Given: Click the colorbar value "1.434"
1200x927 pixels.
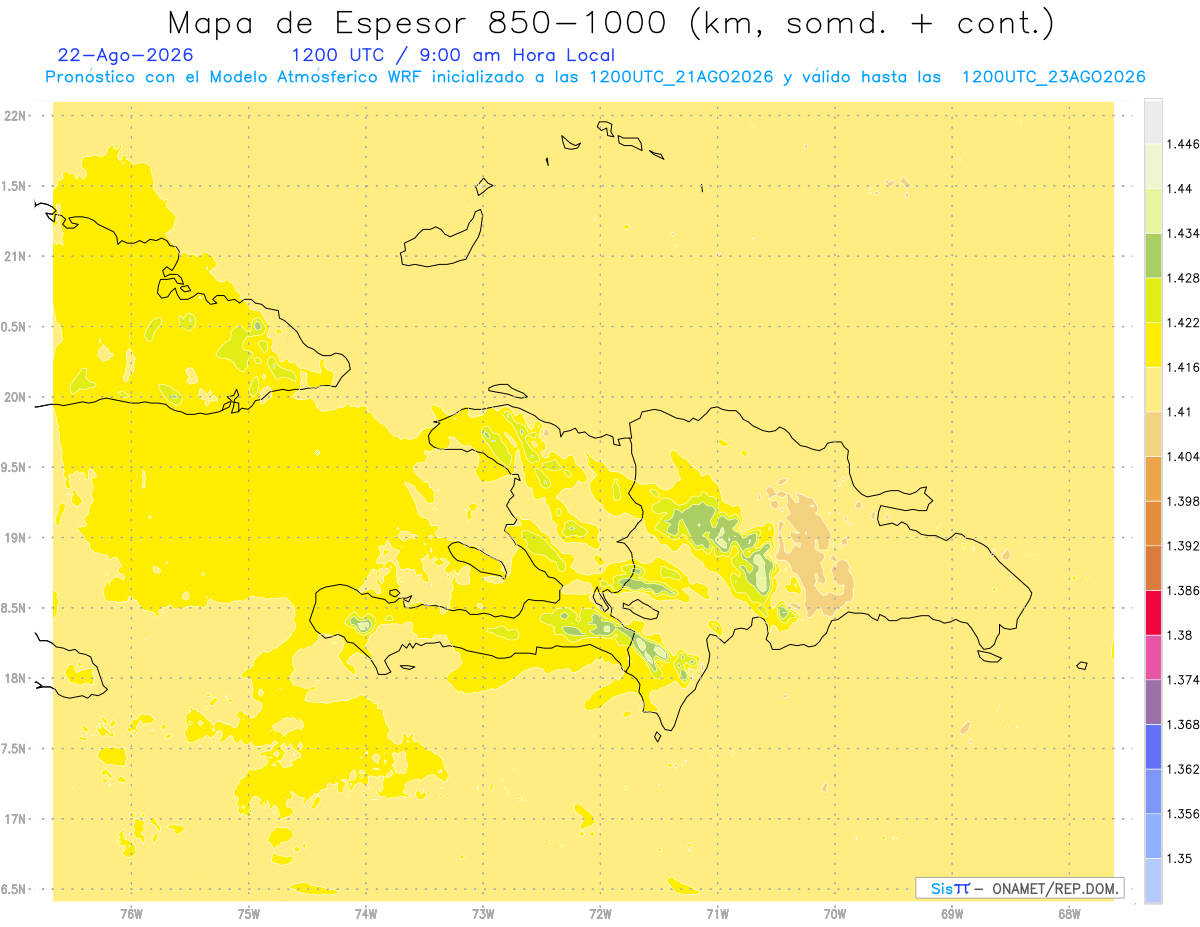Looking at the screenshot, I should 1183,233.
